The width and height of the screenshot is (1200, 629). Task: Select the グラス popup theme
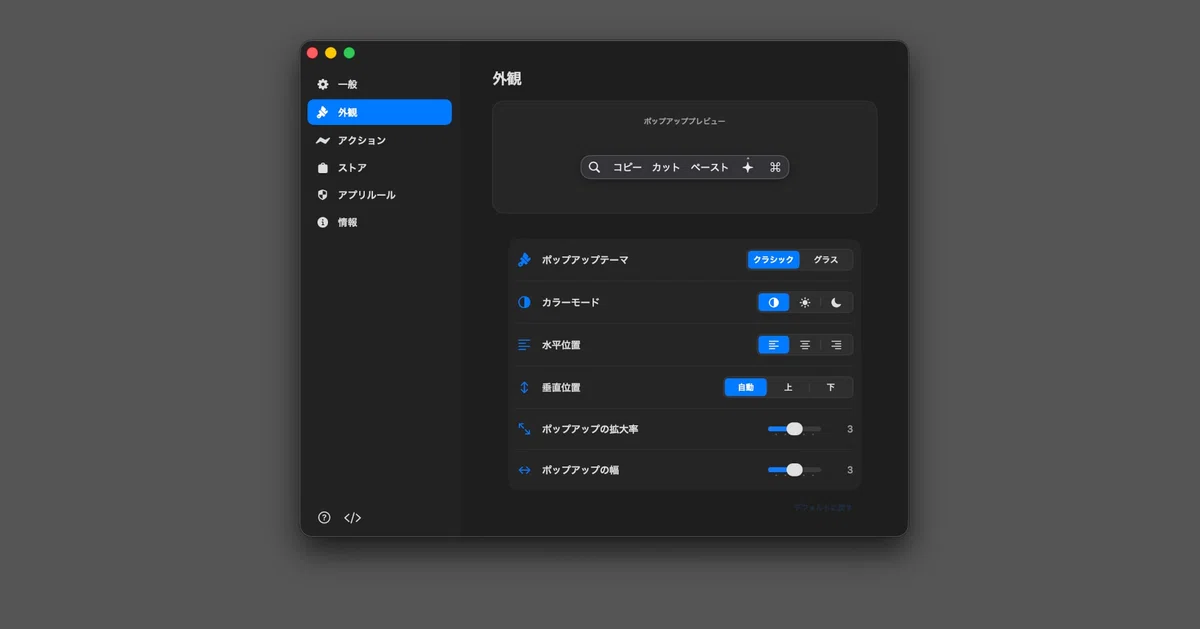[826, 260]
